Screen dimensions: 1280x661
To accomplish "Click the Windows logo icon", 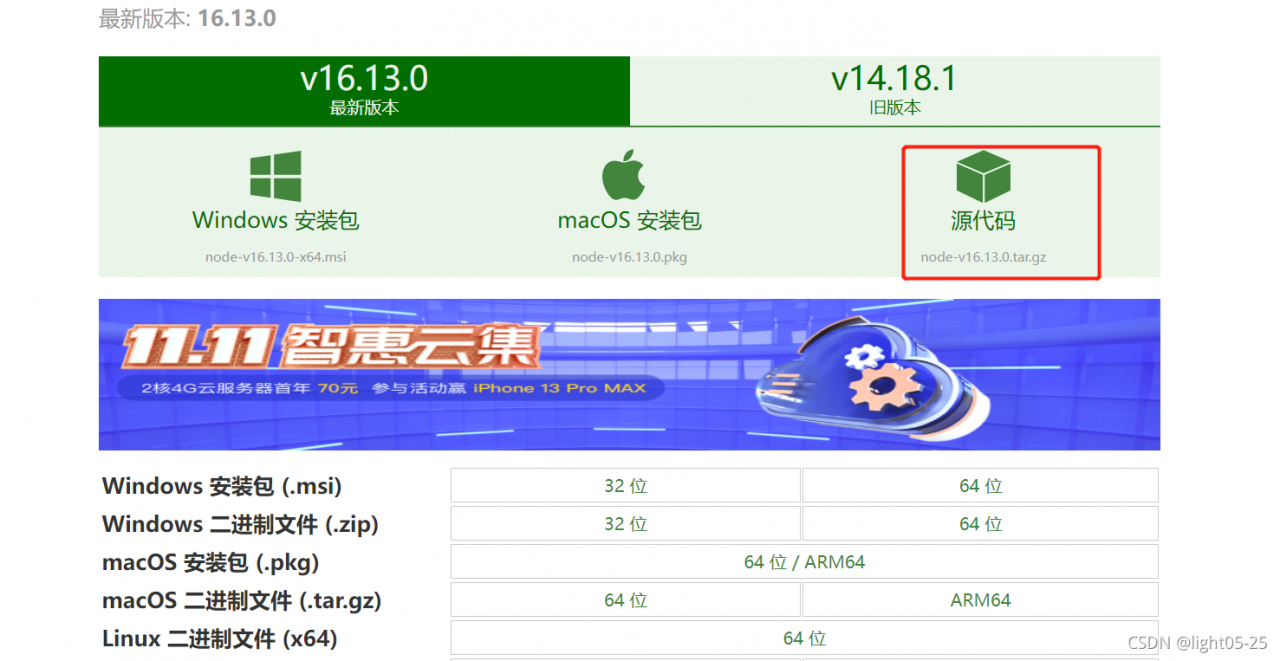I will (275, 176).
